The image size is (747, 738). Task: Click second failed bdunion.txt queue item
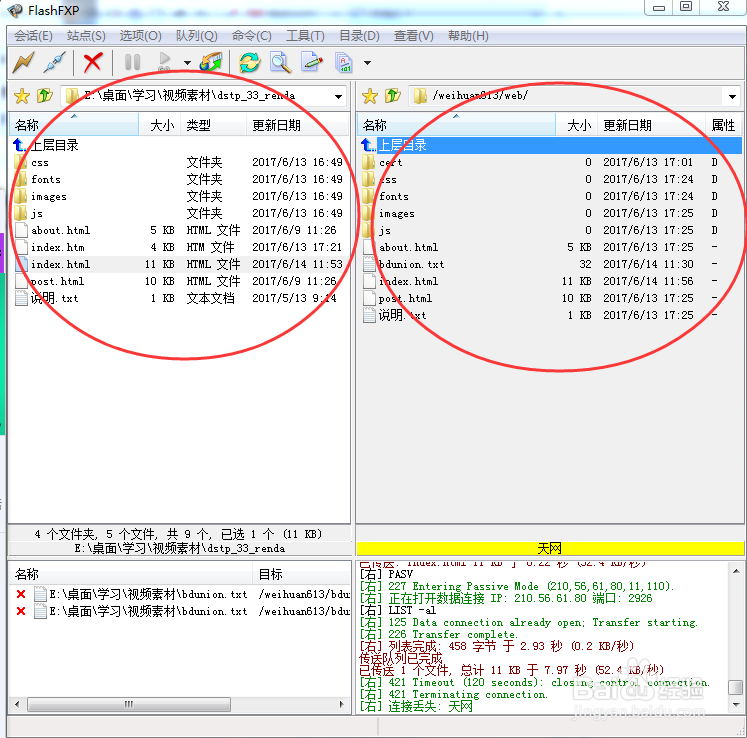181,611
